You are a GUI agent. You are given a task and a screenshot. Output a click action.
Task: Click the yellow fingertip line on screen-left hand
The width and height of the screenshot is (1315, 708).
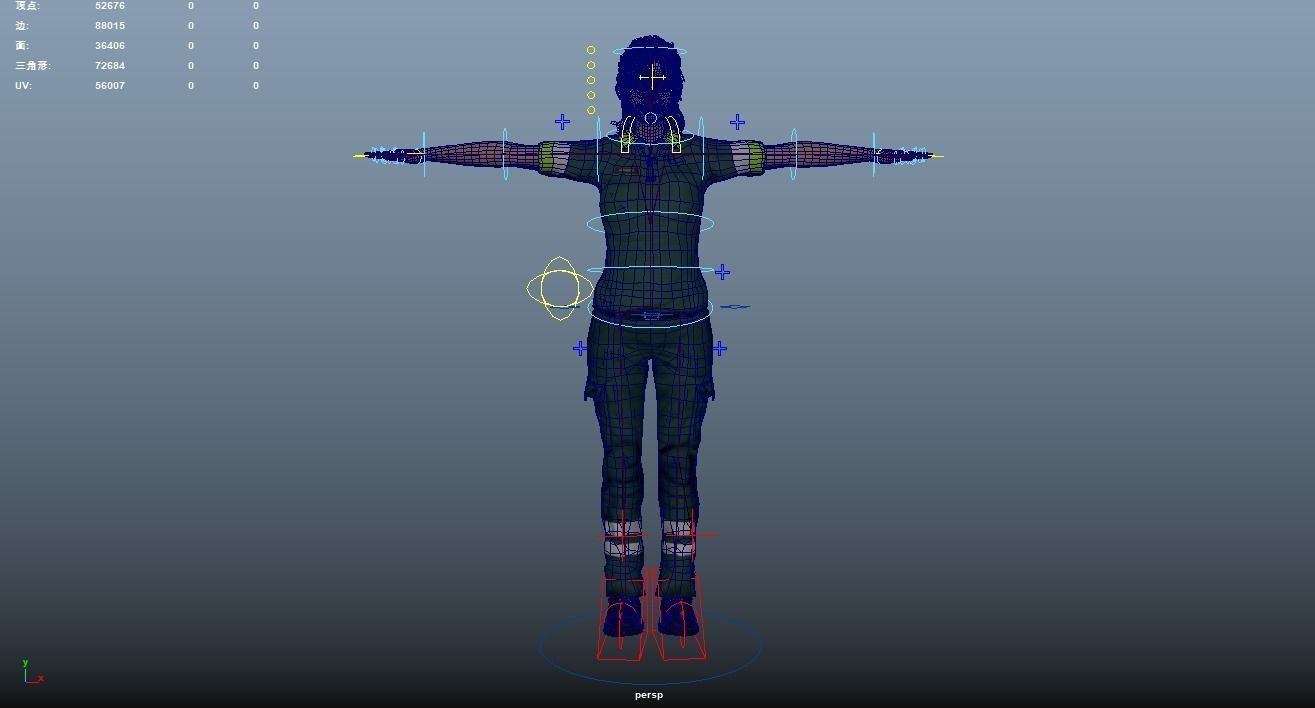361,155
